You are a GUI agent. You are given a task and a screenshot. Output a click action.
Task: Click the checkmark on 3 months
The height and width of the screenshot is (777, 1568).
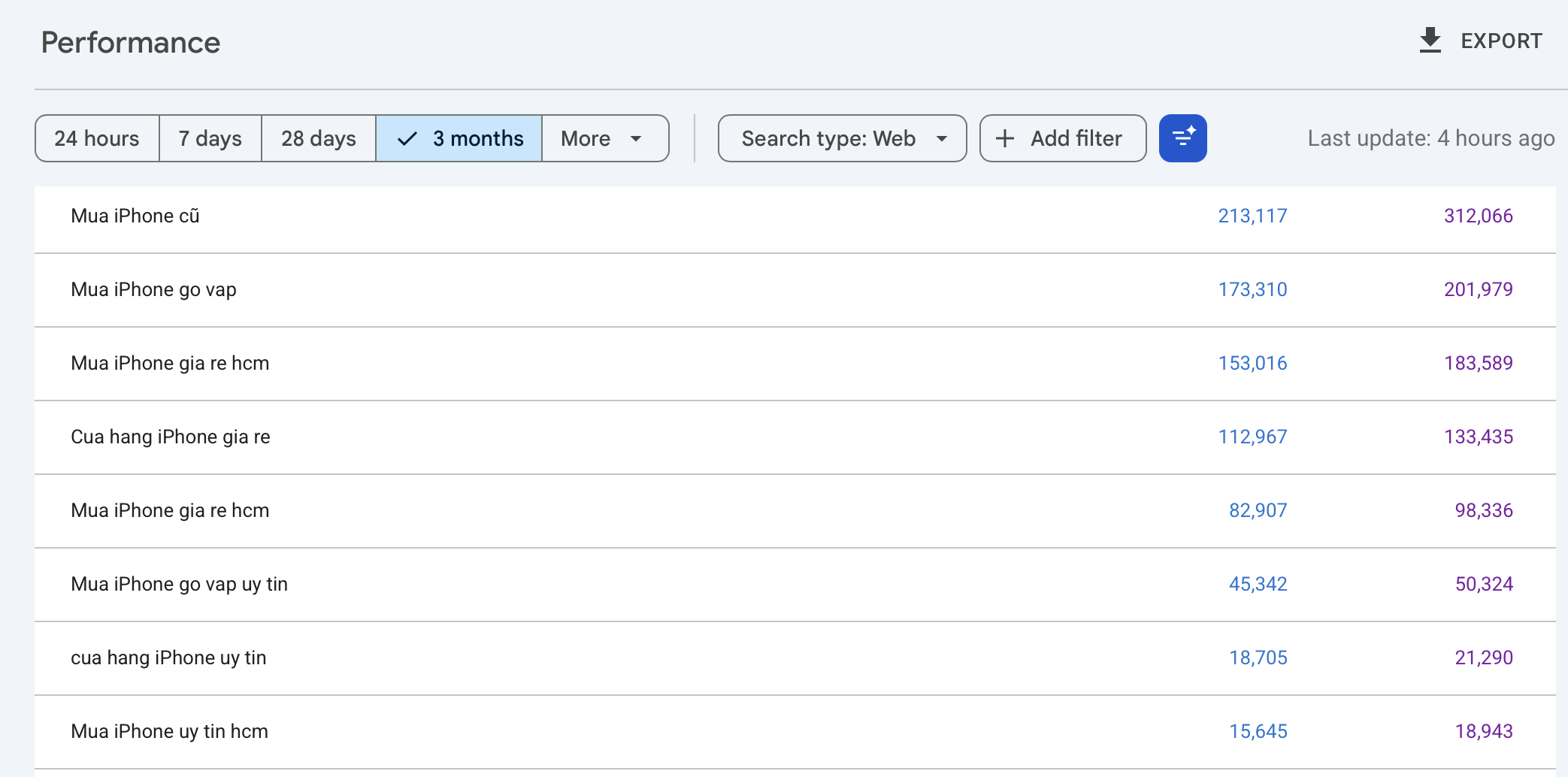407,139
